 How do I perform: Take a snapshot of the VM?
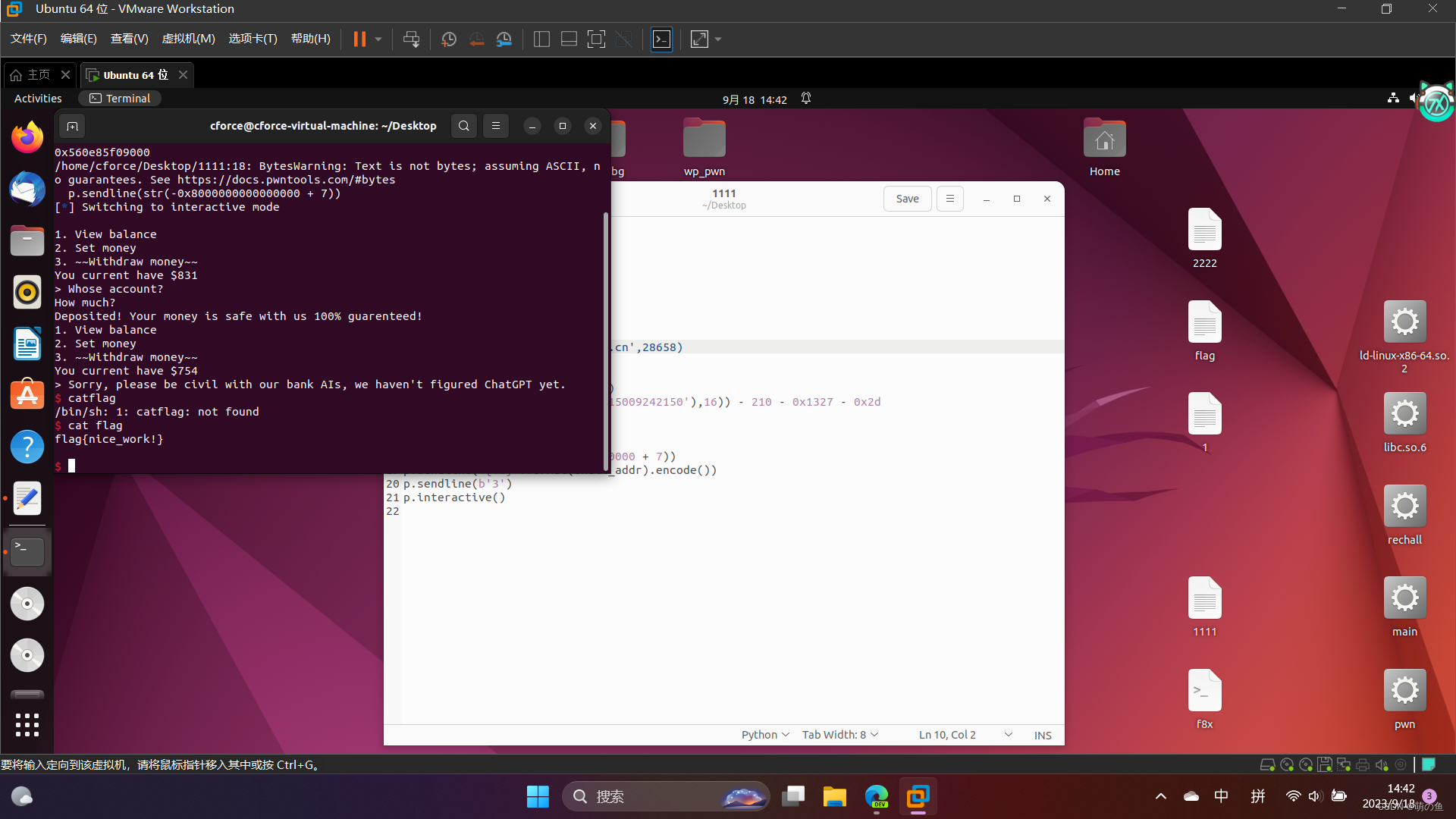(x=448, y=39)
